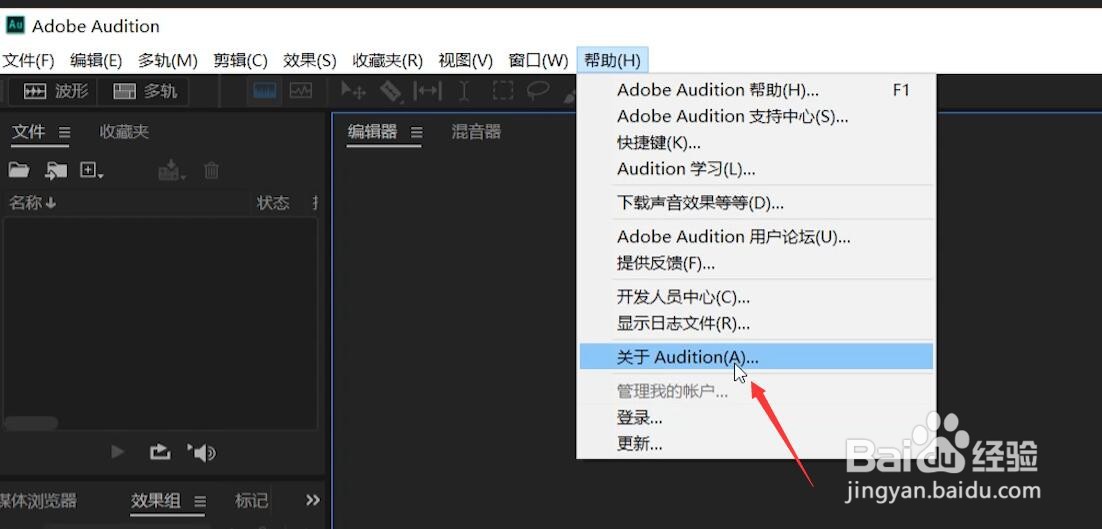Select the Slip tool
Screen dimensions: 1102x529
(x=427, y=91)
